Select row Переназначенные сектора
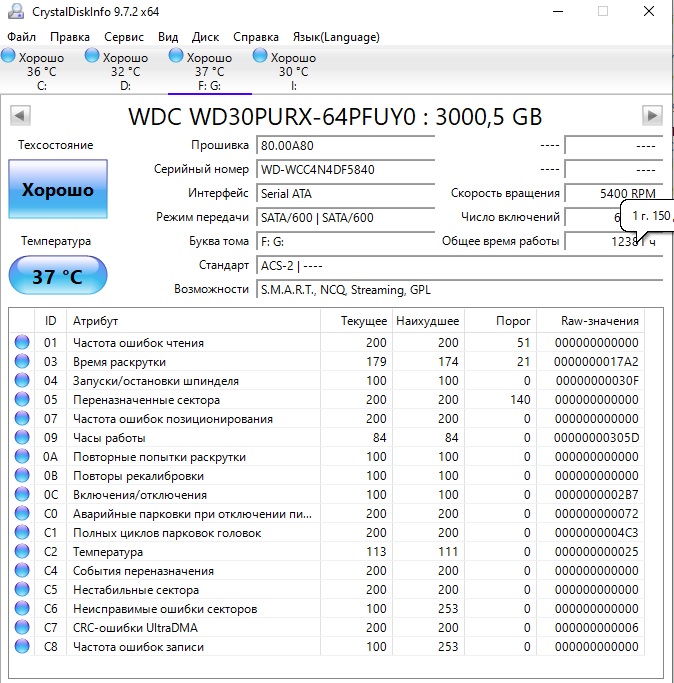This screenshot has width=674, height=683. click(x=327, y=399)
